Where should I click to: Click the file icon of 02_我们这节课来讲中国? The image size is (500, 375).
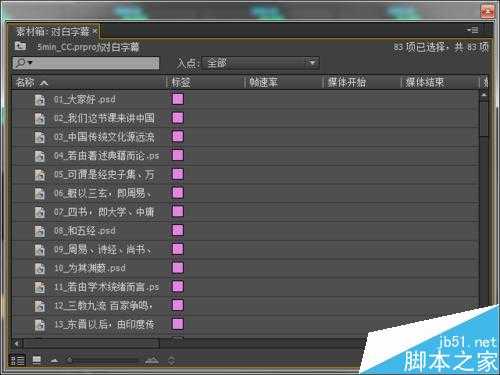(40, 118)
